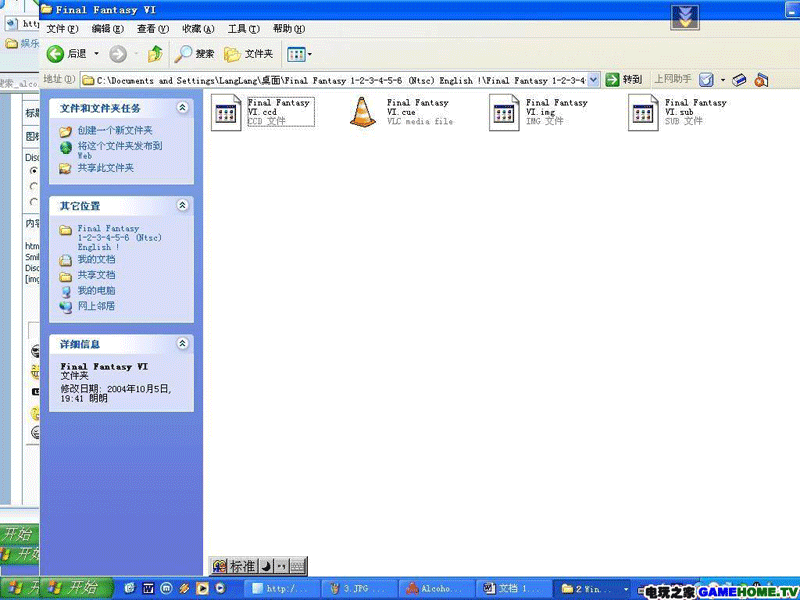Select the Final Fantasy VI.cue VLC cone icon
This screenshot has width=800, height=600.
pos(363,112)
